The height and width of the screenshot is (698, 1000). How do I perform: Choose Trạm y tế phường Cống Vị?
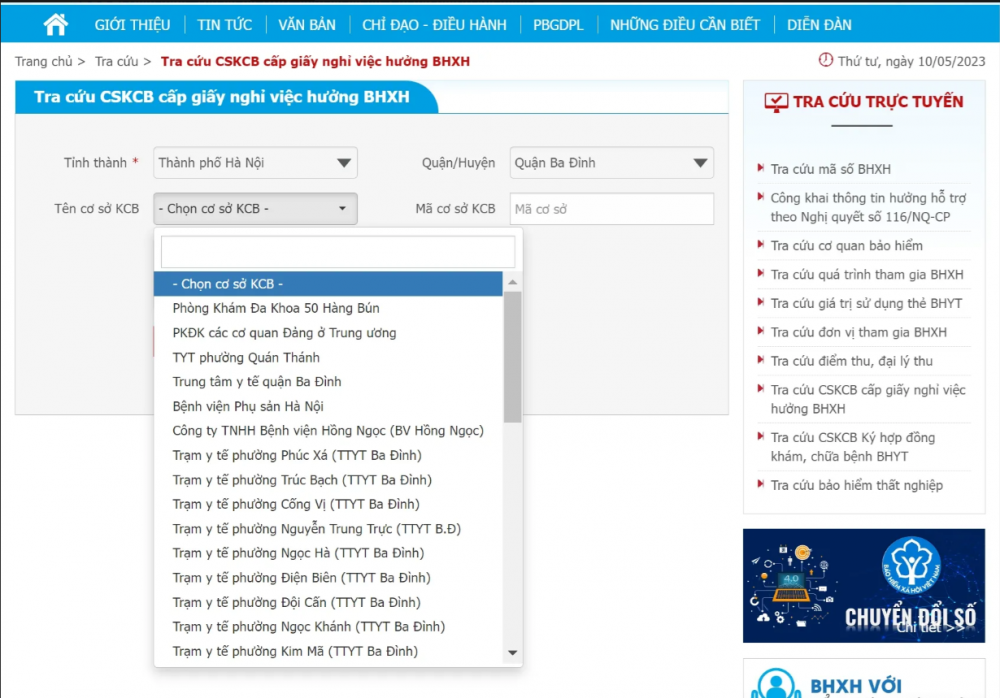(328, 504)
